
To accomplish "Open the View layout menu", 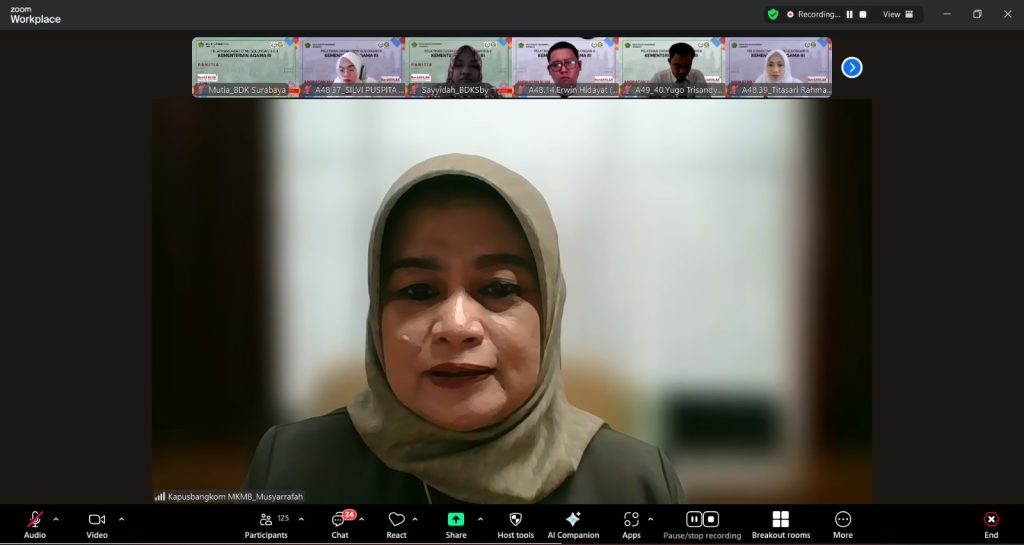I will pos(896,14).
